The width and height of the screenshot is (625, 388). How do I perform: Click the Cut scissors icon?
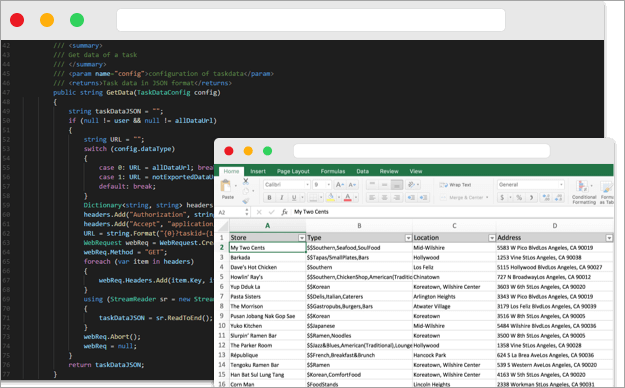(x=246, y=181)
